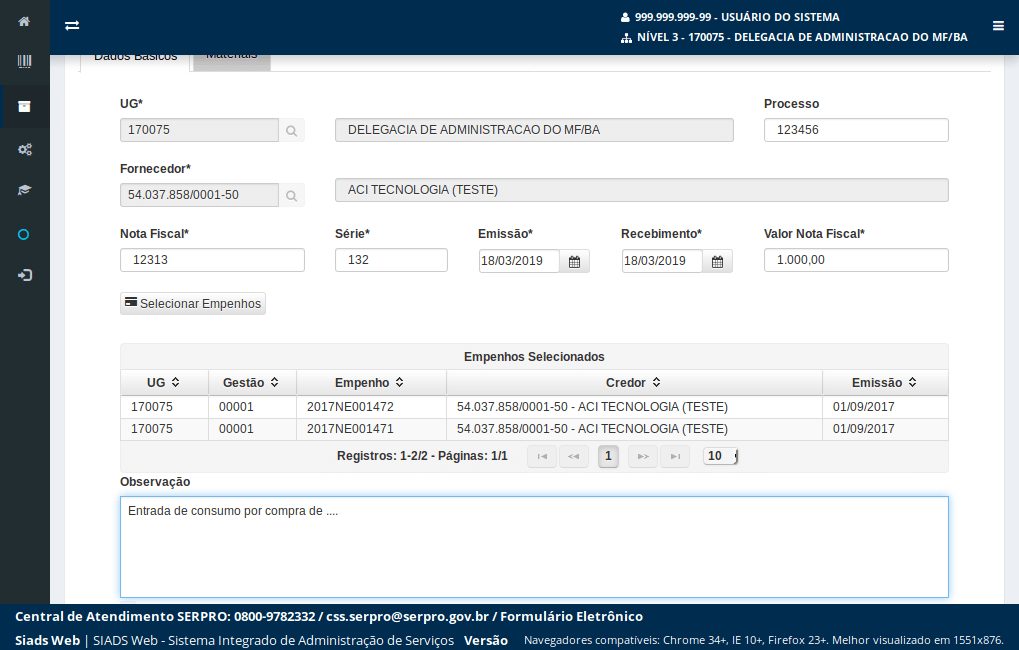Click the Recebimento date field
This screenshot has width=1019, height=650.
[662, 261]
